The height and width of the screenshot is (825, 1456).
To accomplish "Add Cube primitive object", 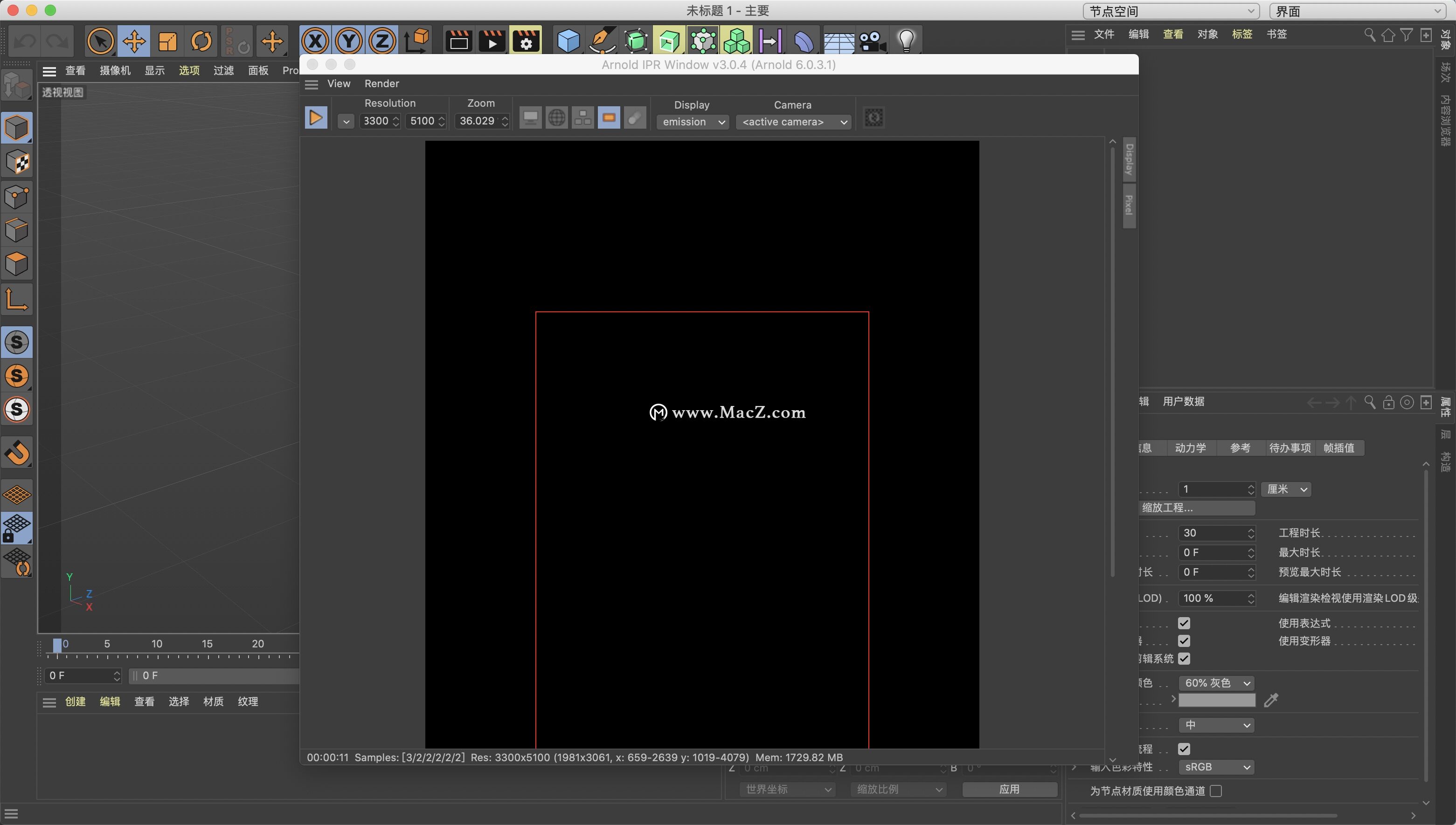I will [569, 41].
